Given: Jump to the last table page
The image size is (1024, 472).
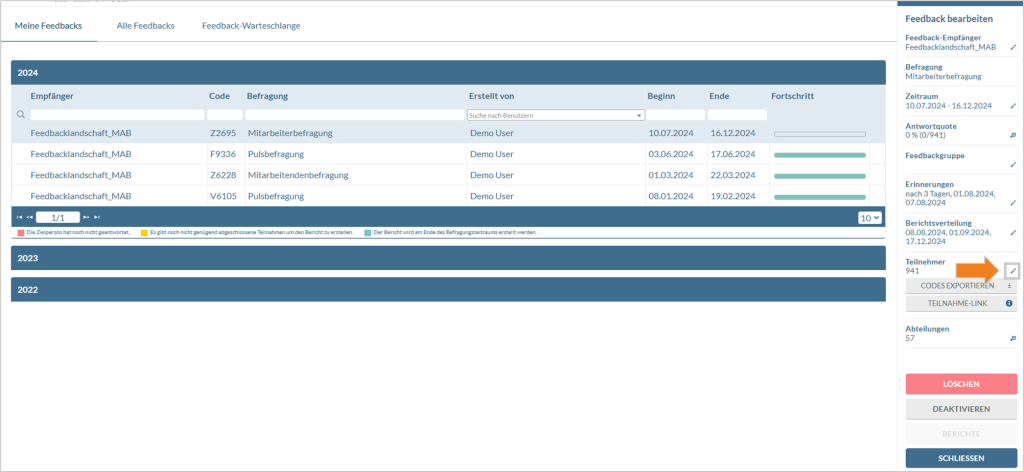Looking at the screenshot, I should pos(97,217).
